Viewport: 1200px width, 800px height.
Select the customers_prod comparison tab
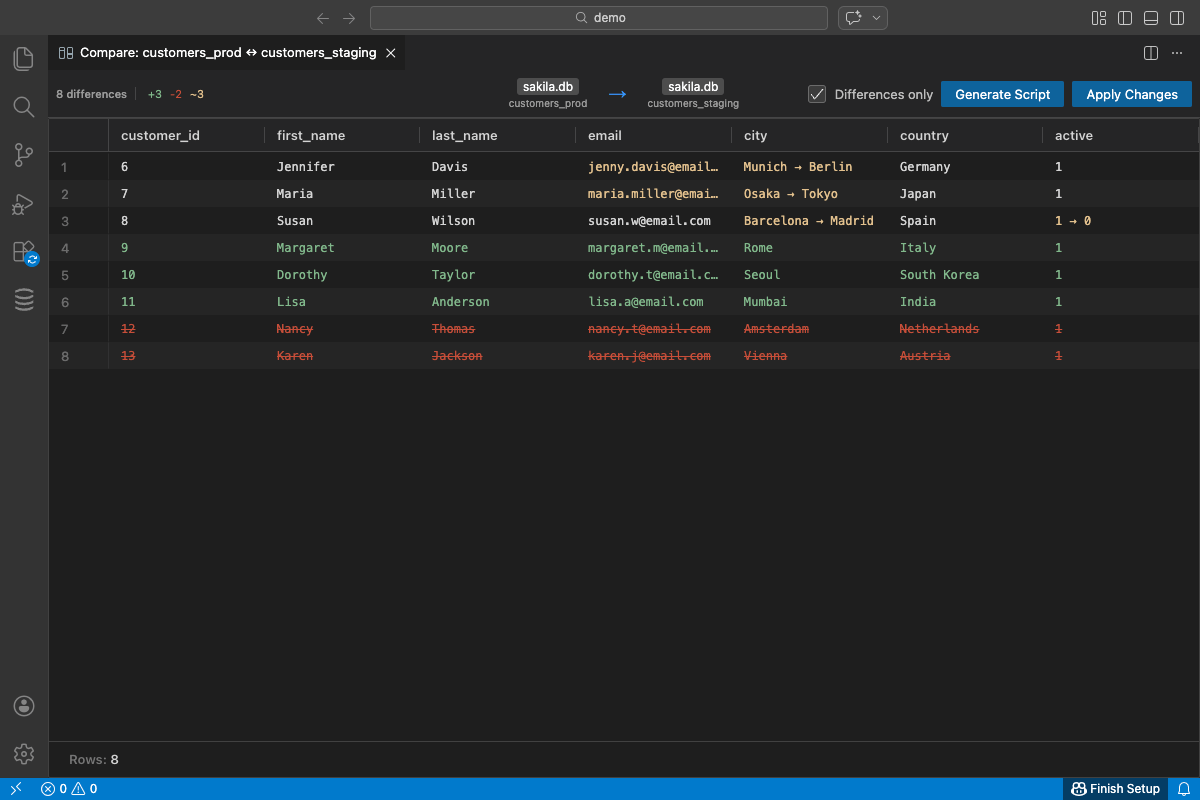tap(225, 52)
